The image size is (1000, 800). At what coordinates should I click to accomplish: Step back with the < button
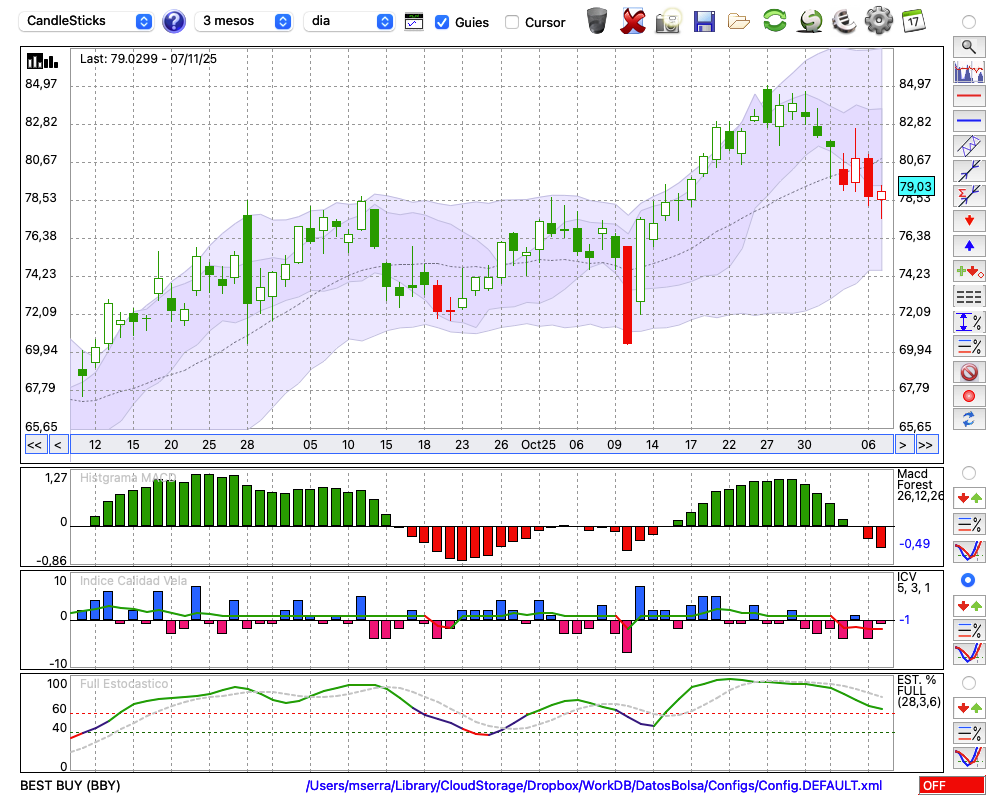pyautogui.click(x=58, y=445)
